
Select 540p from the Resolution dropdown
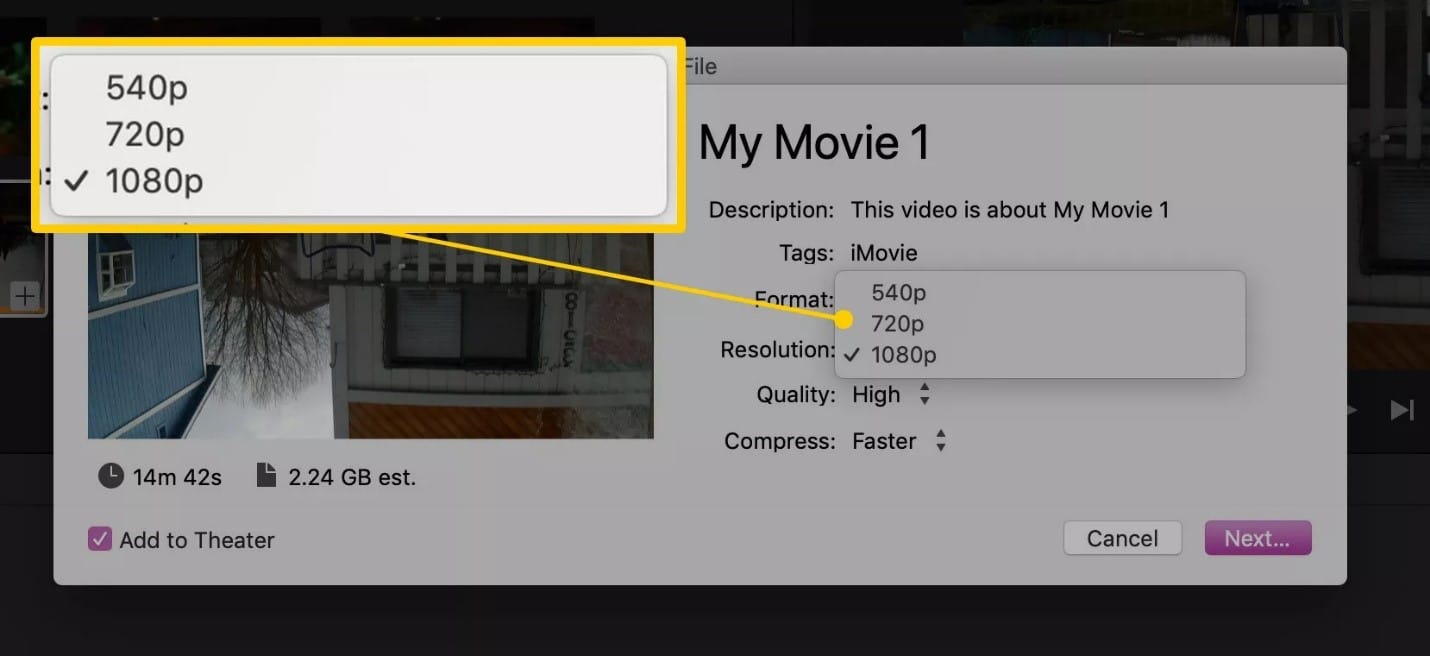tap(897, 292)
